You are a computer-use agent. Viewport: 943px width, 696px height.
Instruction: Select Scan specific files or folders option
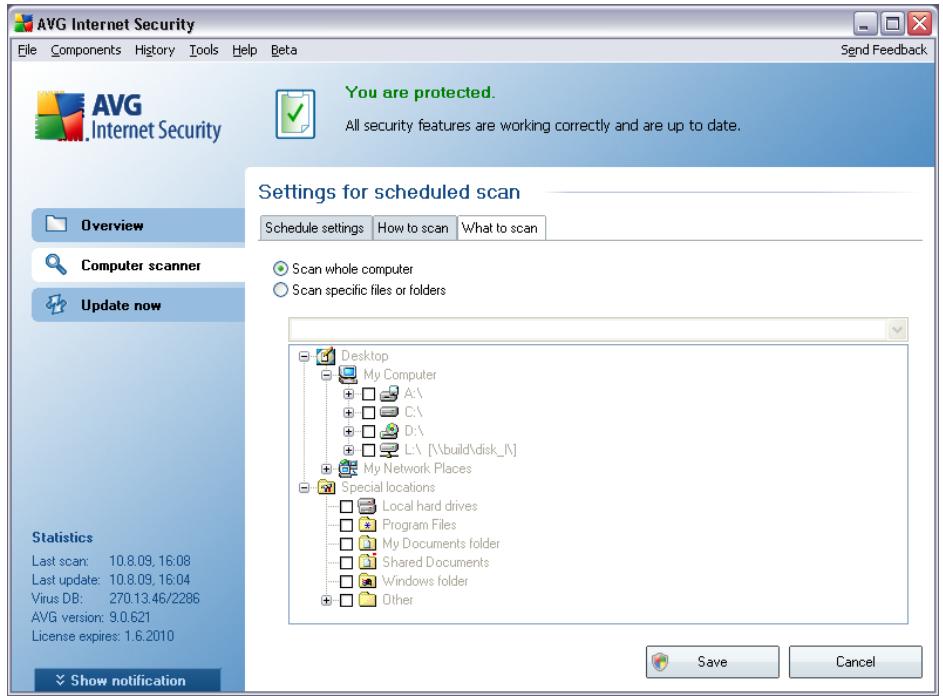pos(280,290)
